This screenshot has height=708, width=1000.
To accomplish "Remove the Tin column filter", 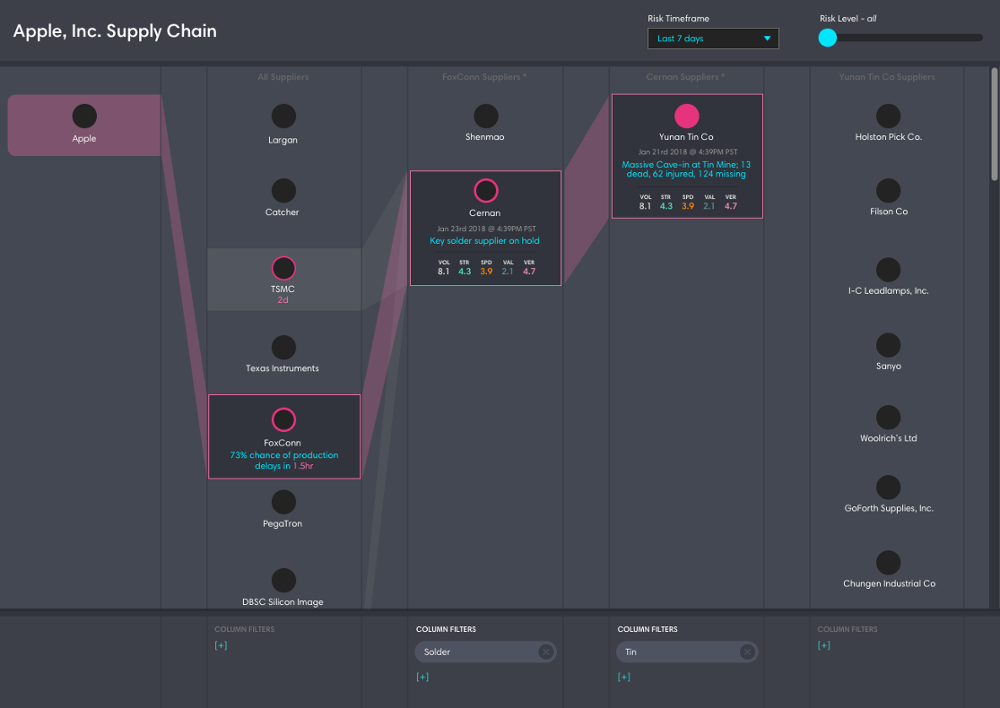I will click(x=747, y=652).
